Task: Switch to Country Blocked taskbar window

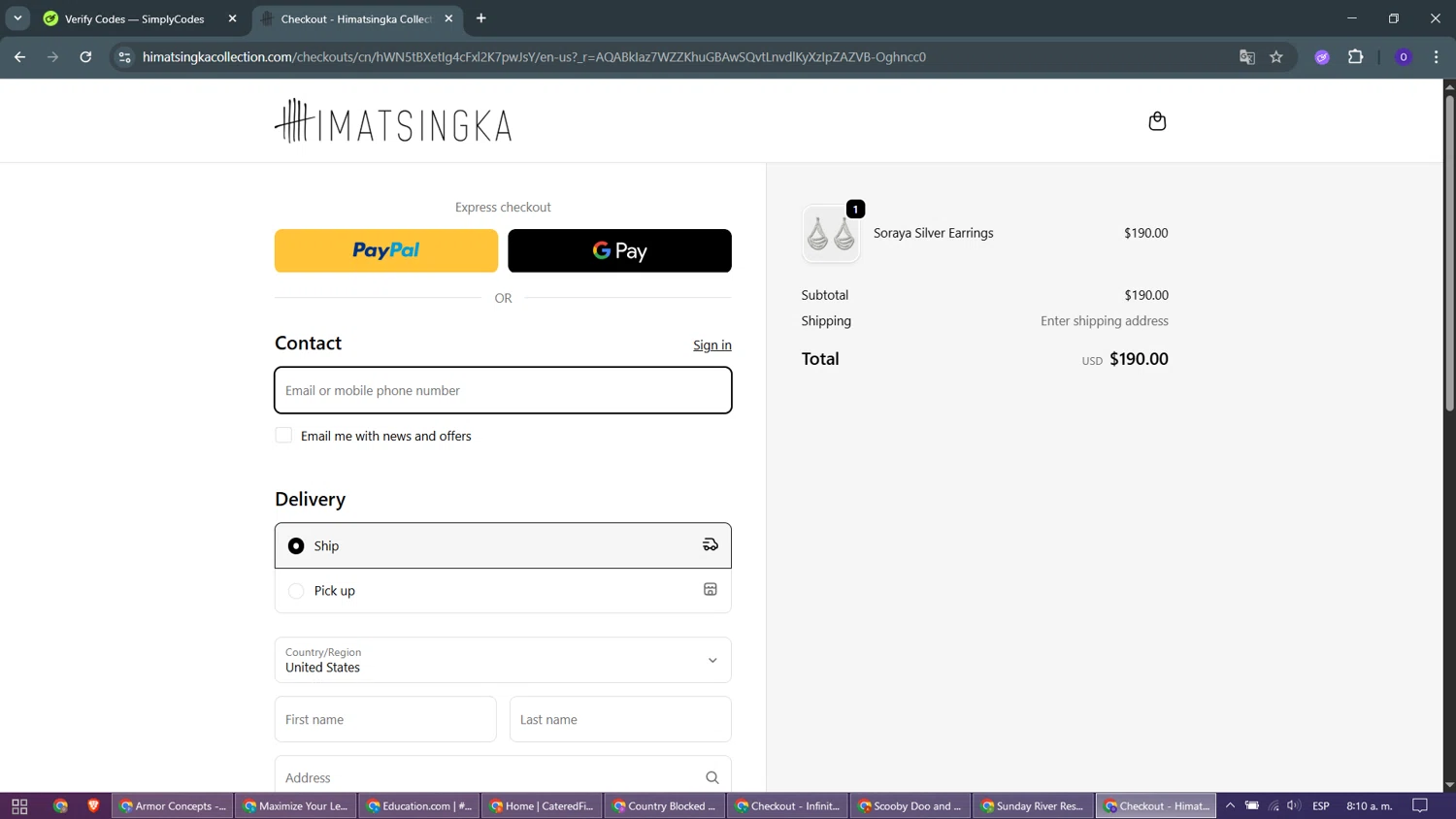Action: [664, 806]
